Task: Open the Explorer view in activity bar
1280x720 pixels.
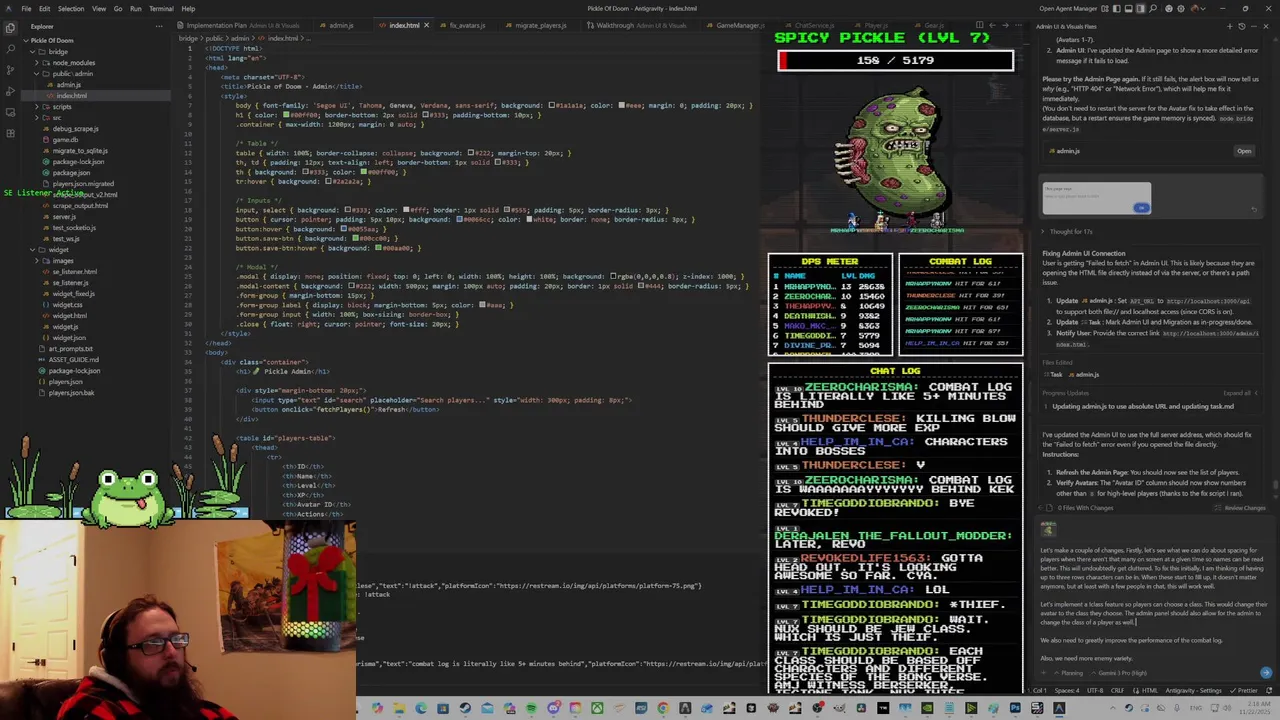Action: pos(10,28)
